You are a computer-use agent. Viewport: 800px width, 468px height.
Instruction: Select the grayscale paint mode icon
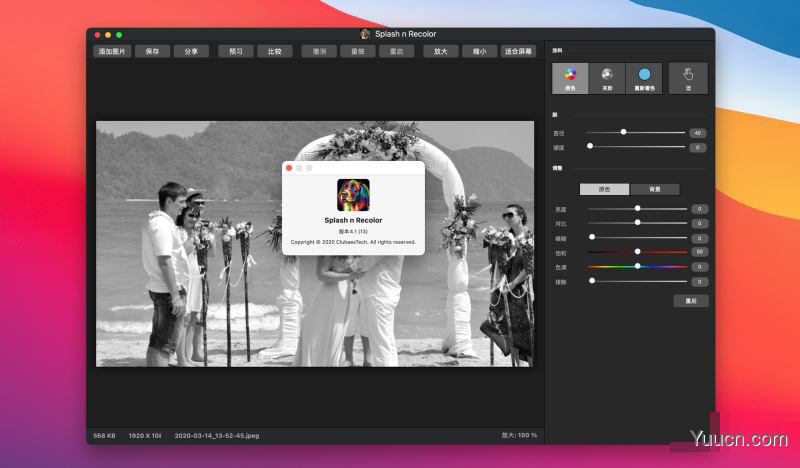pyautogui.click(x=607, y=78)
